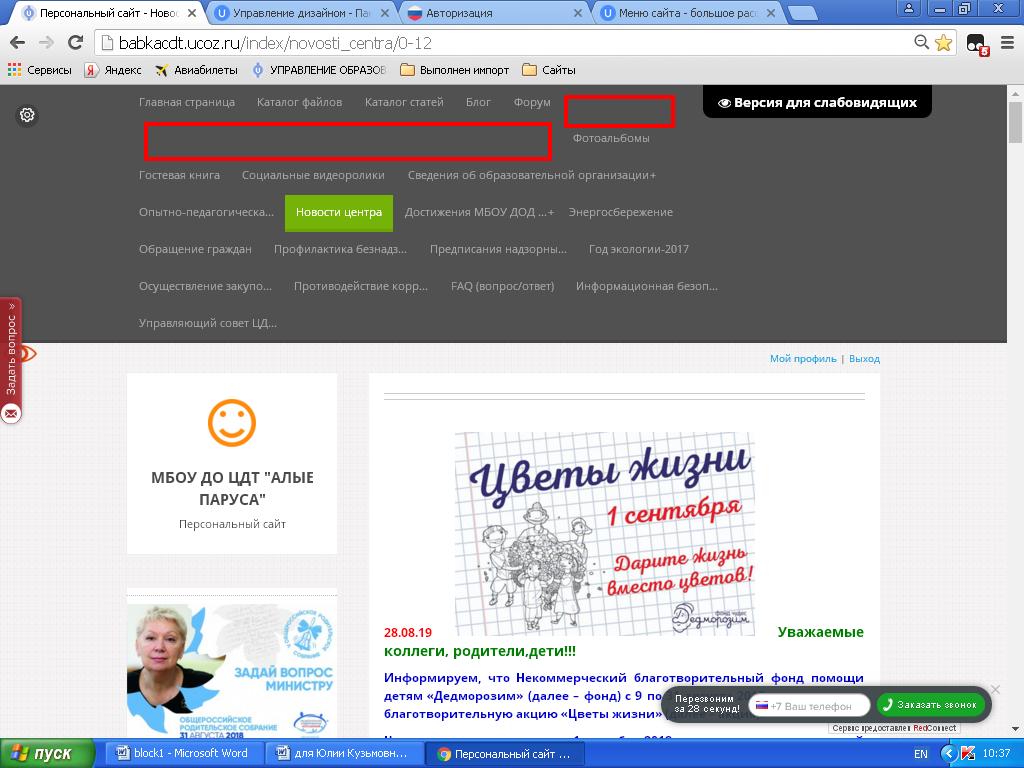Expand Достижения МБОУ ДОД ...+ submenu
The height and width of the screenshot is (768, 1024).
point(479,212)
